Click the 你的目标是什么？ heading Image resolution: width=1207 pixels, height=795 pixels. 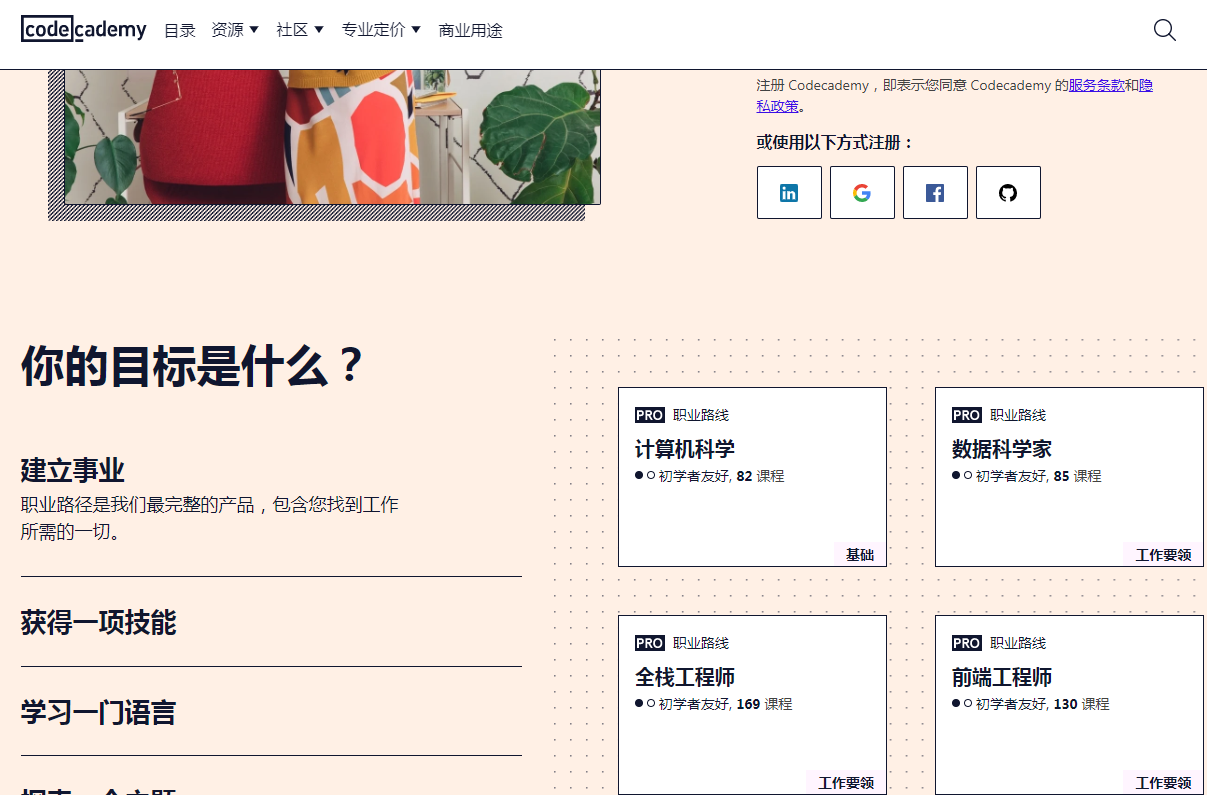(192, 366)
